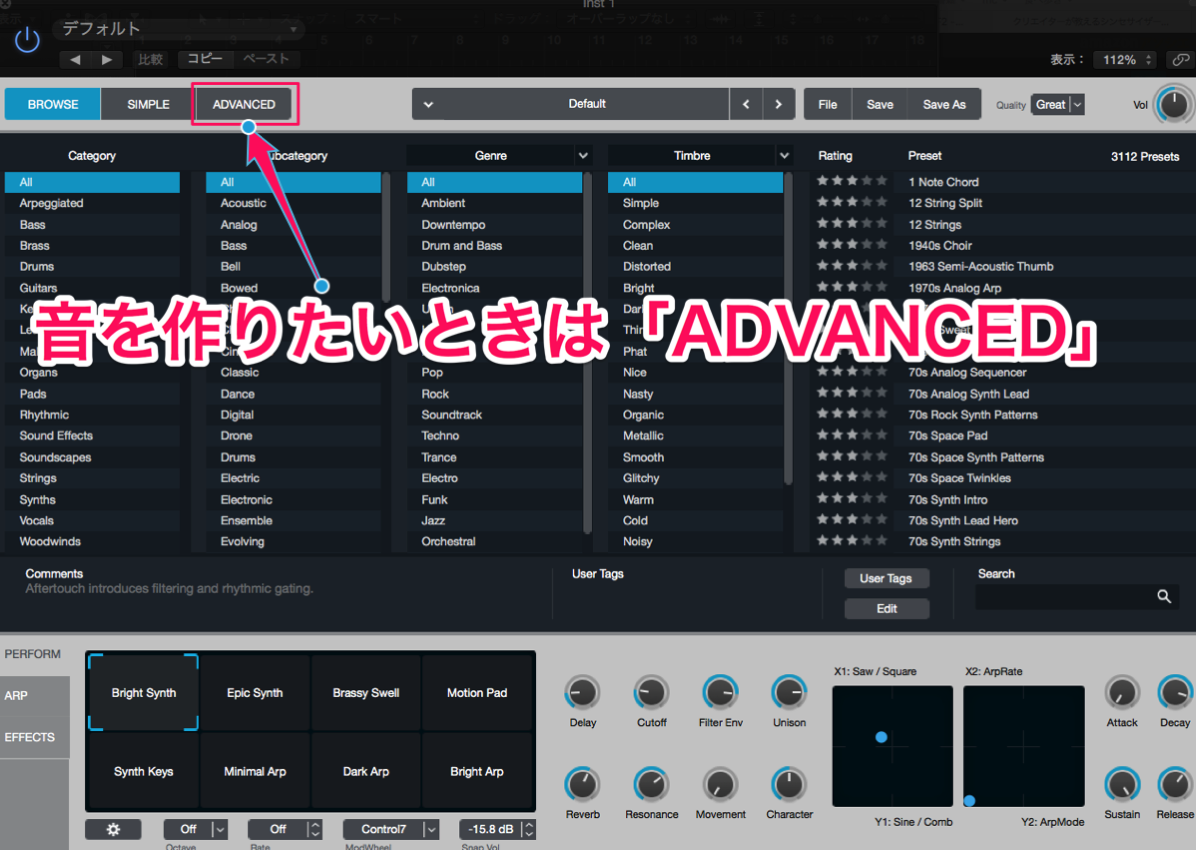The width and height of the screenshot is (1196, 850).
Task: Select Distorted in the Timbre list
Action: [695, 266]
